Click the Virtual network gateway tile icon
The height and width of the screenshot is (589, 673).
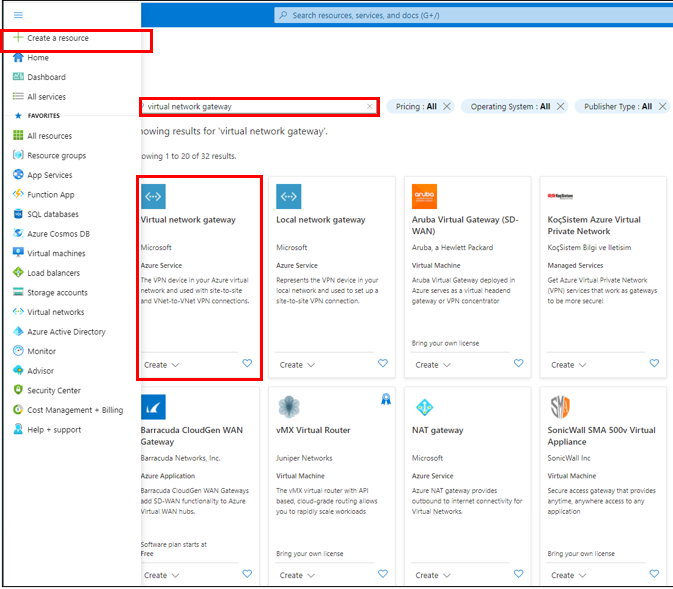click(x=153, y=196)
